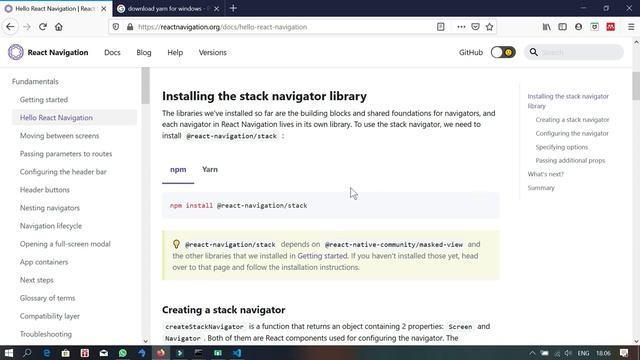Open Passing parameters to routes

click(66, 154)
